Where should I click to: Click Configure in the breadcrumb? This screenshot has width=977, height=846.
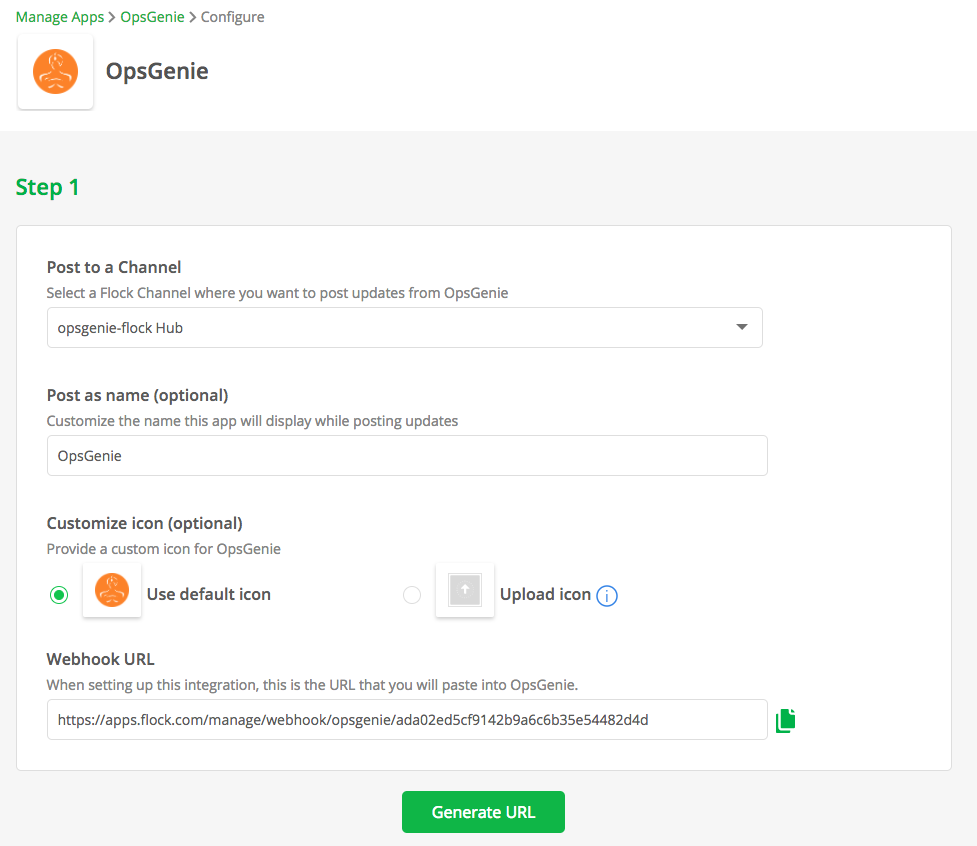coord(232,17)
